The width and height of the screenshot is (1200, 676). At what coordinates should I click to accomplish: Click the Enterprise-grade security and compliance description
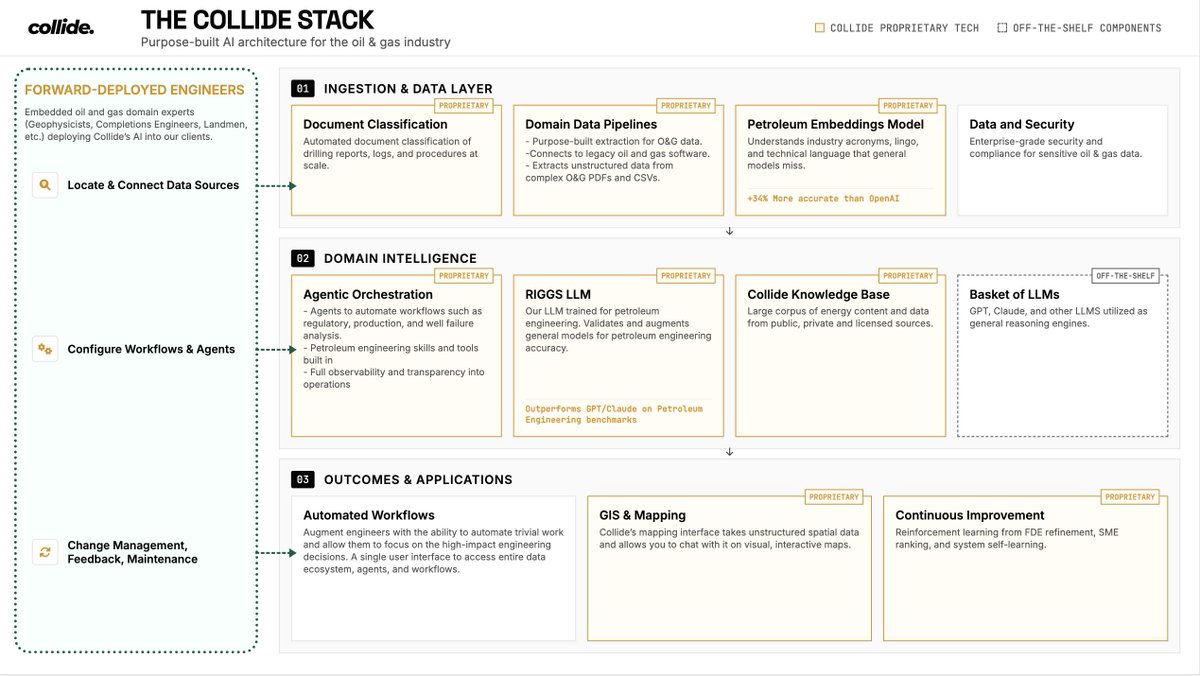coord(1055,147)
